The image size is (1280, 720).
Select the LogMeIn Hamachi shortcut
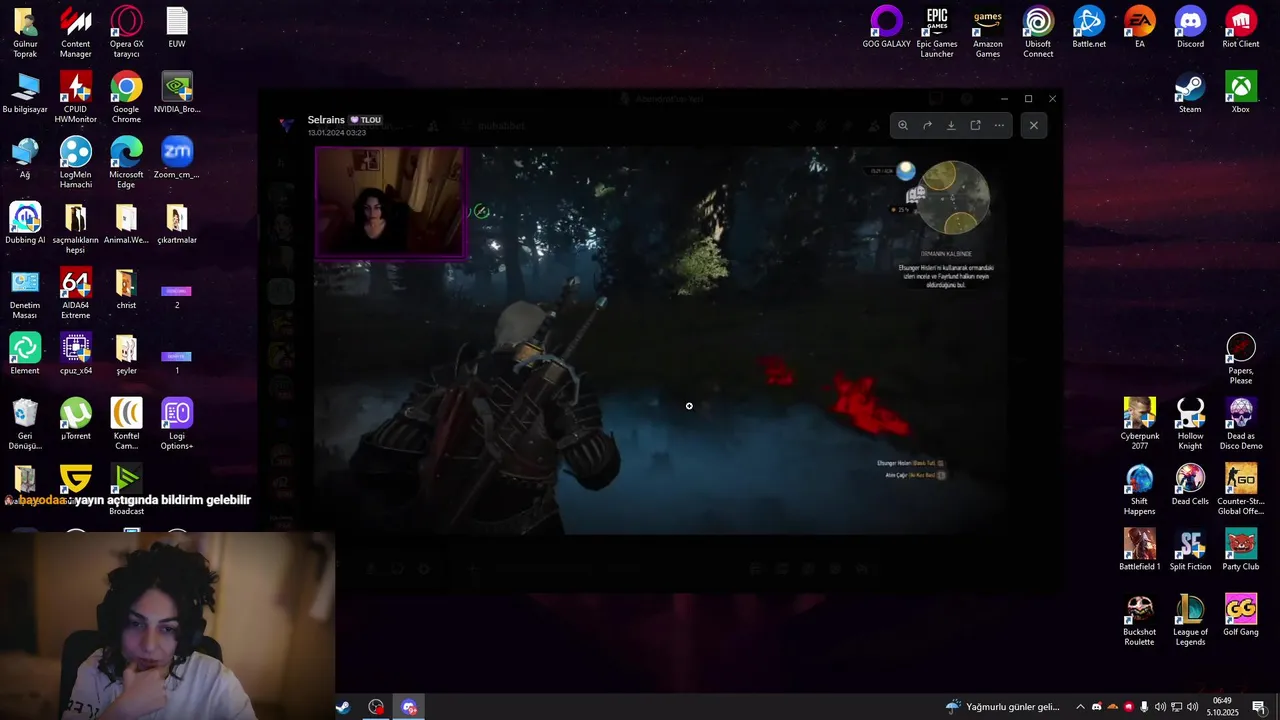pos(76,163)
